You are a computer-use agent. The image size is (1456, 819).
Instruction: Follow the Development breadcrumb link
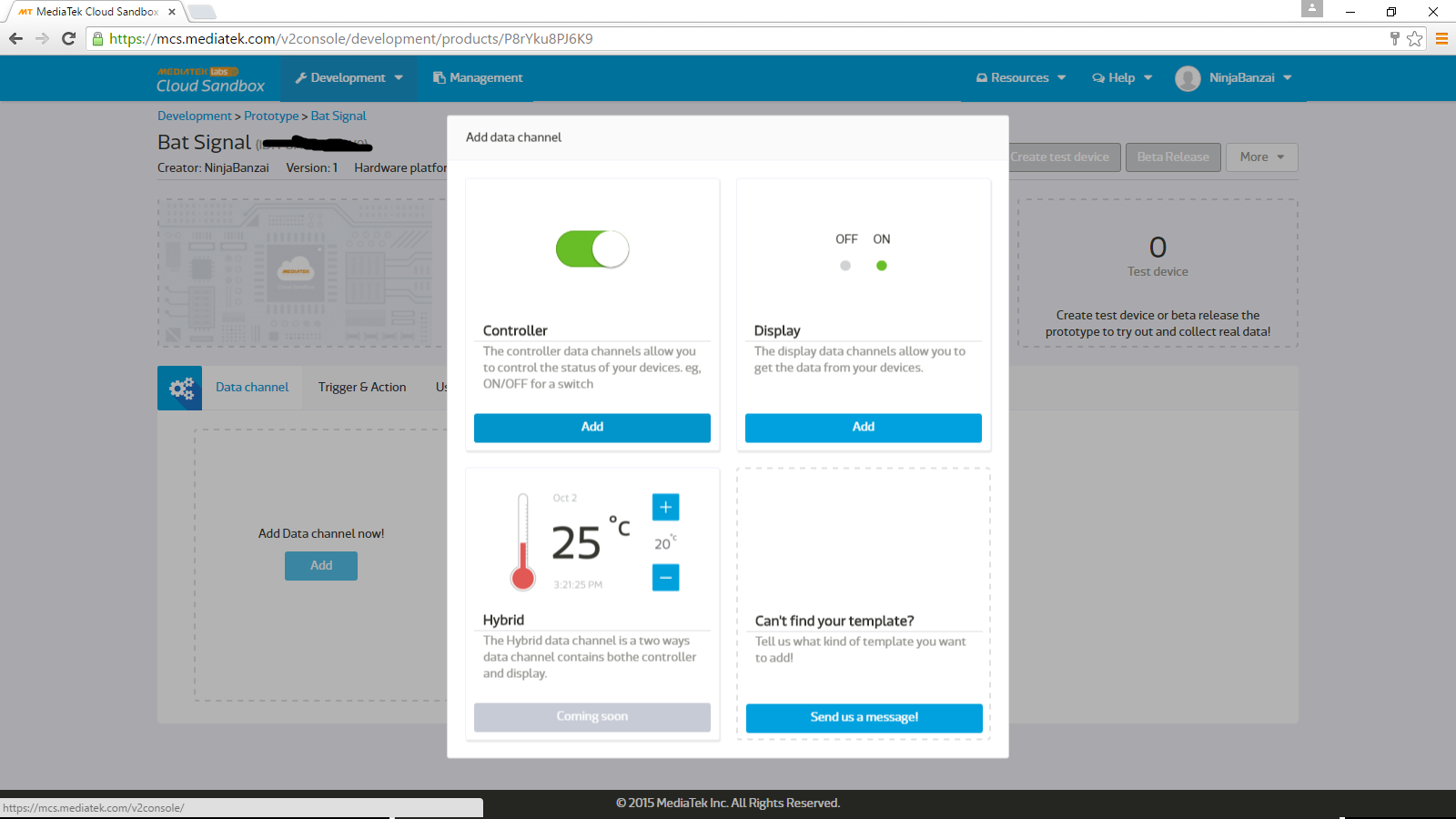click(x=194, y=116)
